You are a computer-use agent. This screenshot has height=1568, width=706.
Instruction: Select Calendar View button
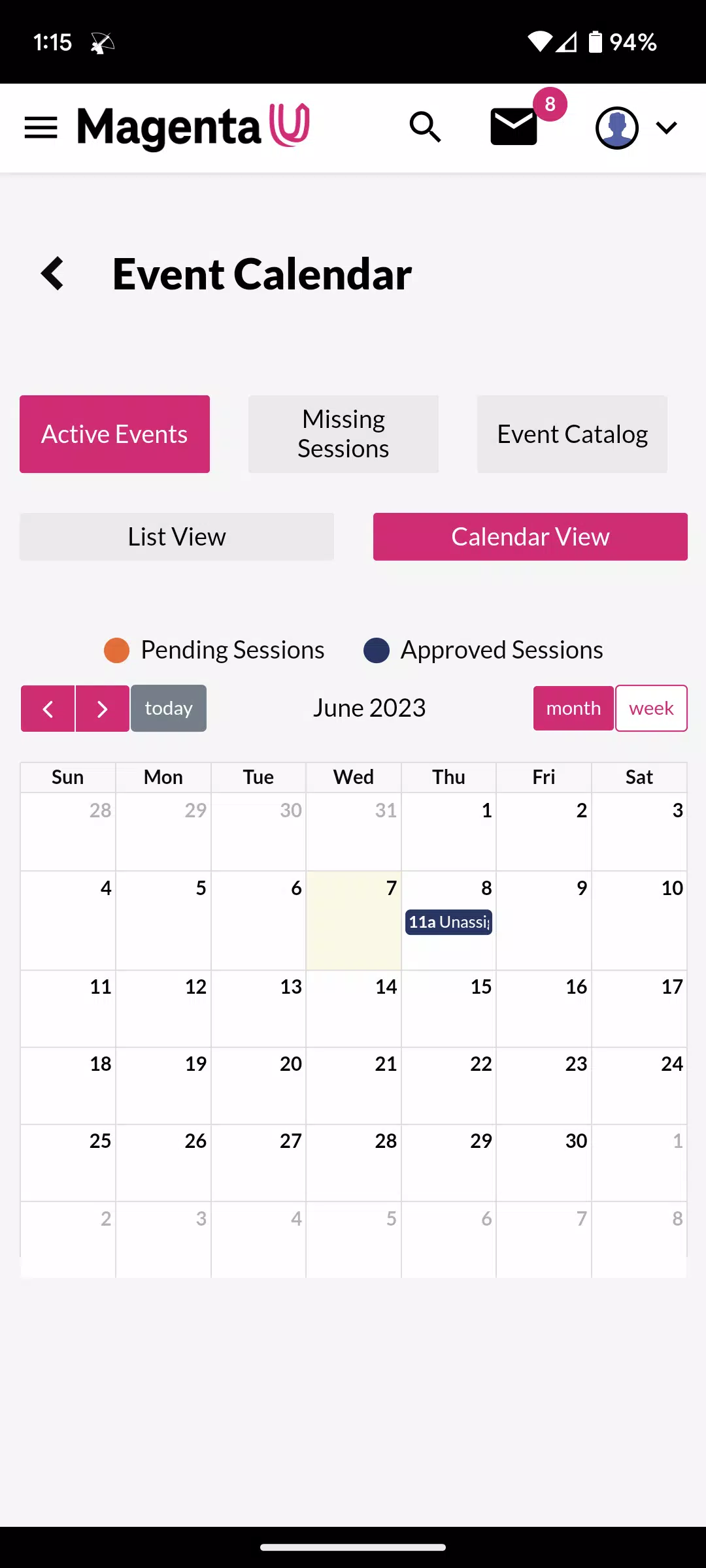point(530,536)
